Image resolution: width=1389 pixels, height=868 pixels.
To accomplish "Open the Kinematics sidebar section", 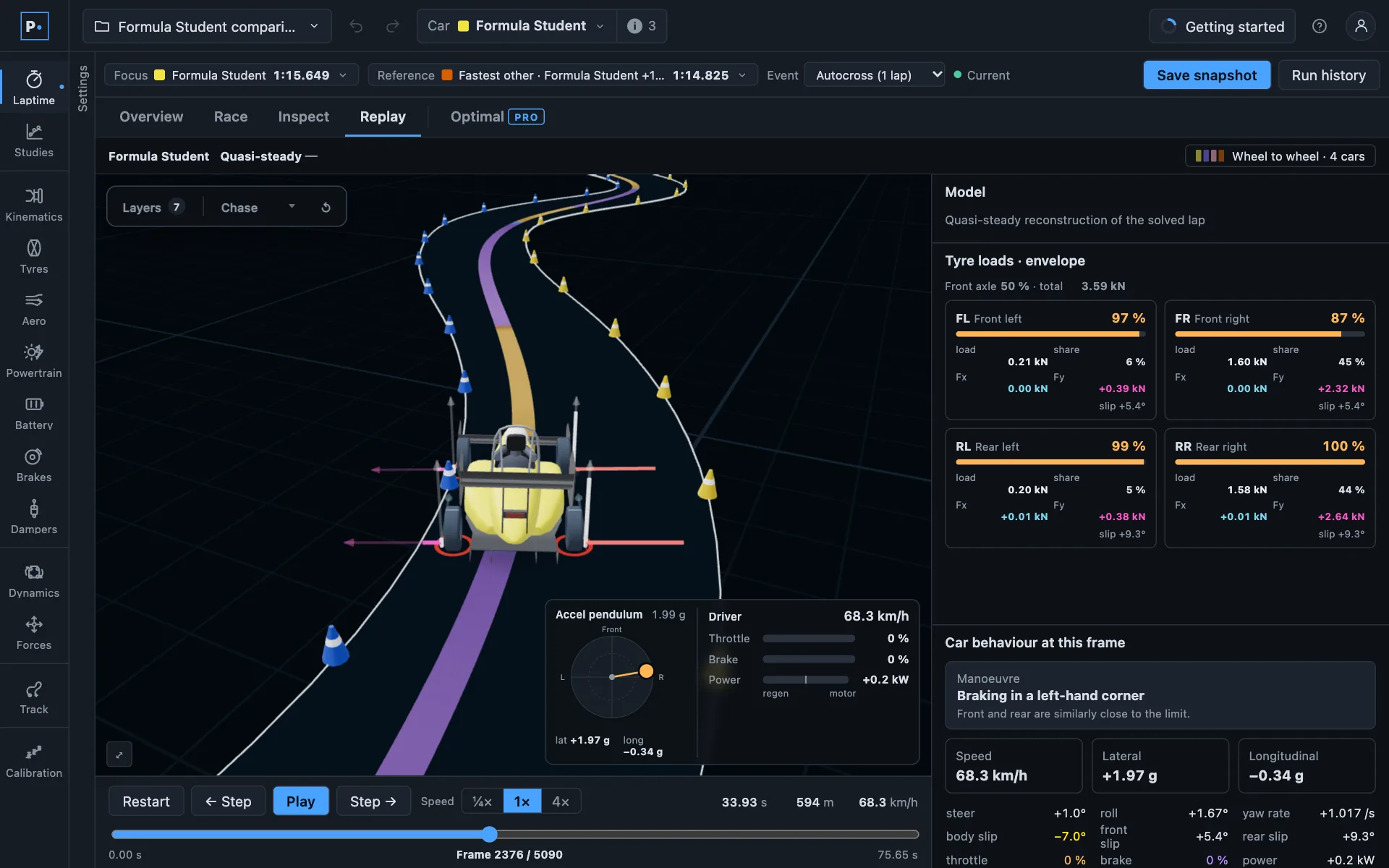I will [34, 205].
